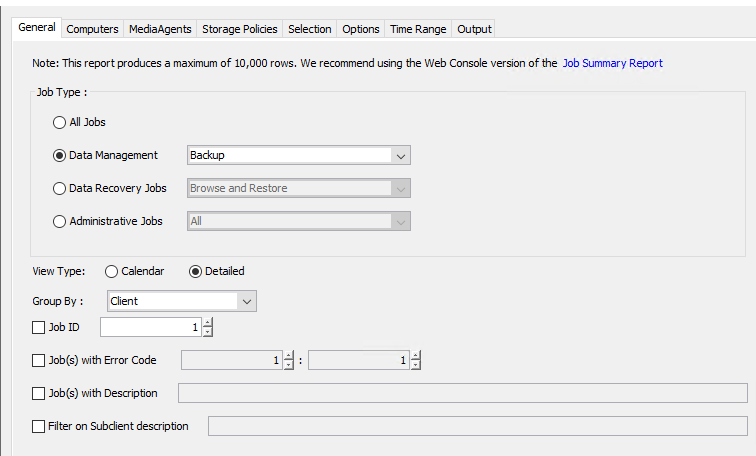Switch to the Output tab
The width and height of the screenshot is (756, 456).
[474, 29]
